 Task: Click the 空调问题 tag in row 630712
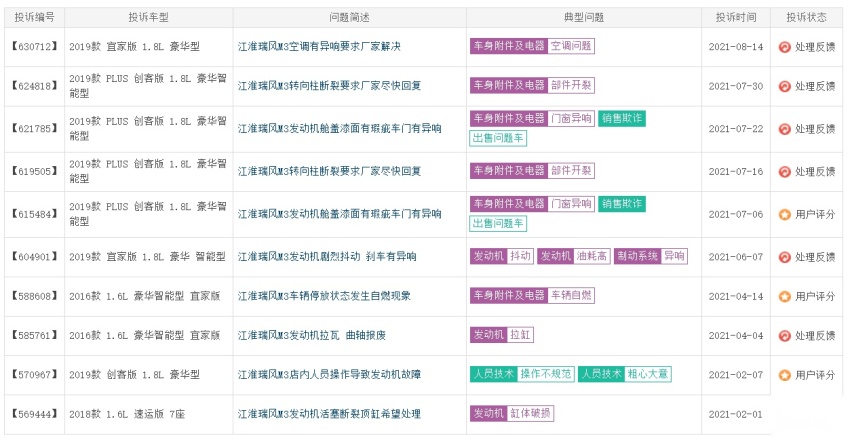(x=571, y=46)
